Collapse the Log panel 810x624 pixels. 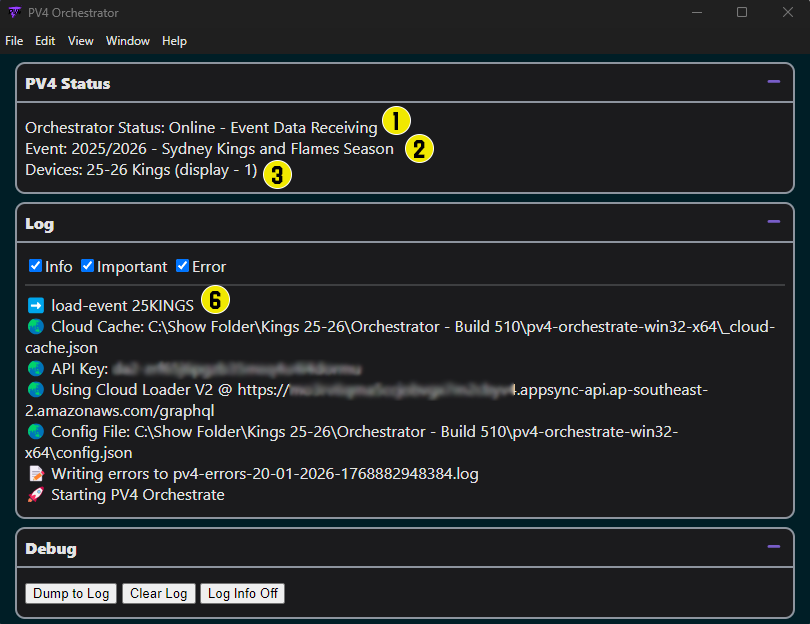(773, 222)
